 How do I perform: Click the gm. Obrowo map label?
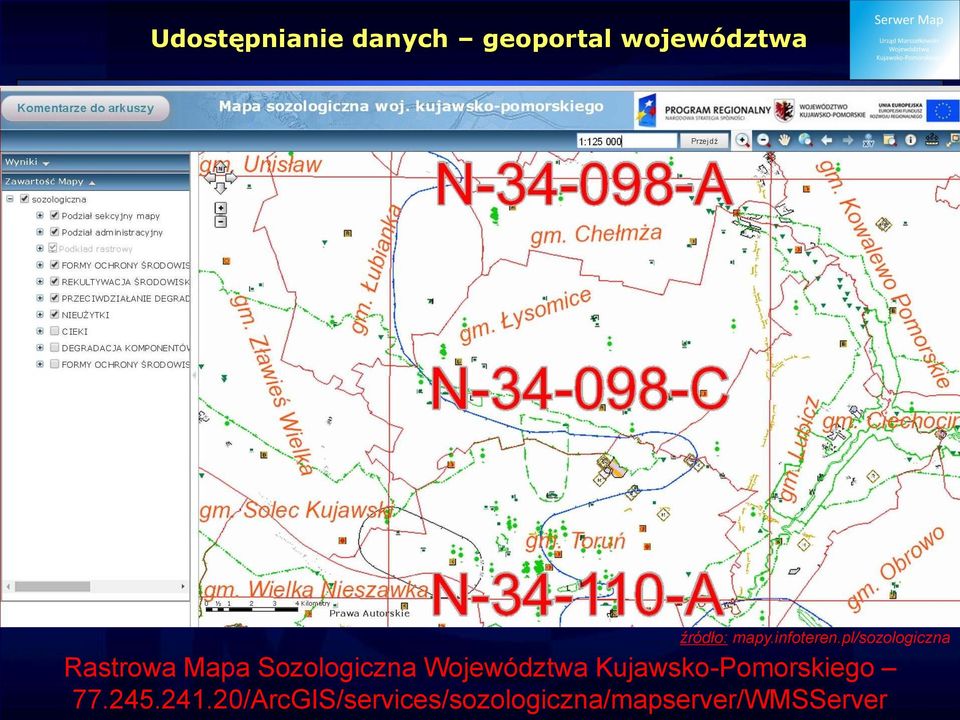pos(896,568)
